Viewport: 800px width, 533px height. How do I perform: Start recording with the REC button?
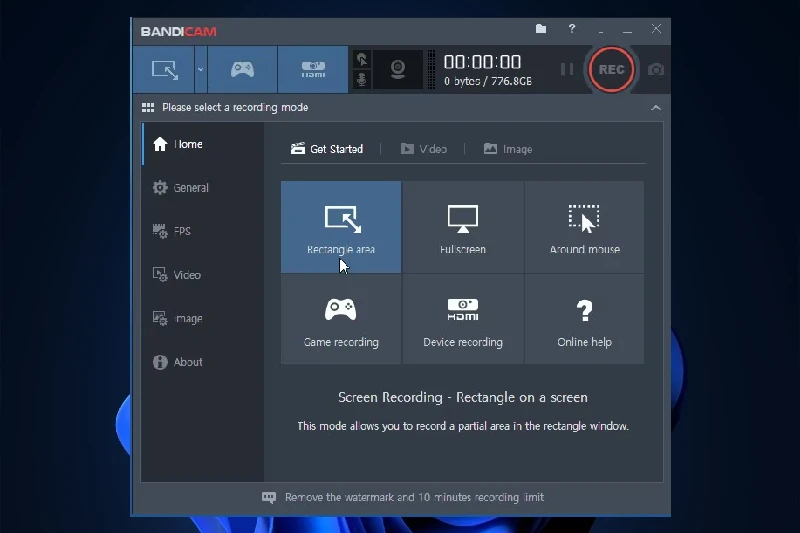611,69
